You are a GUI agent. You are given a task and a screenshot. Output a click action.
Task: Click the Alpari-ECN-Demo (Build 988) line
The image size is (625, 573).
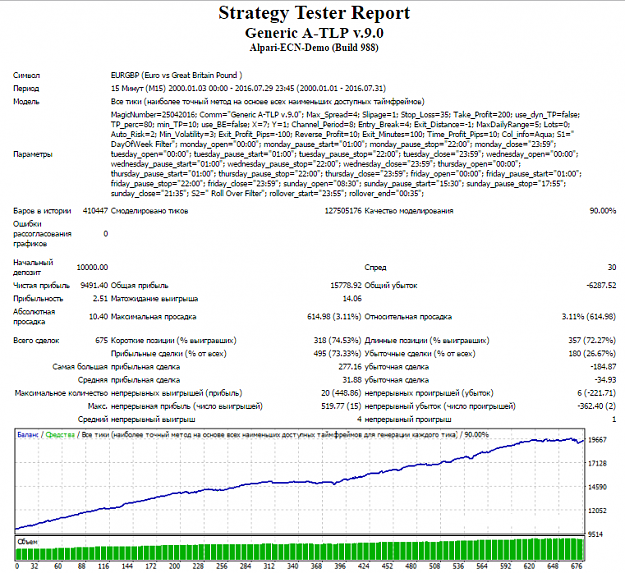point(314,48)
